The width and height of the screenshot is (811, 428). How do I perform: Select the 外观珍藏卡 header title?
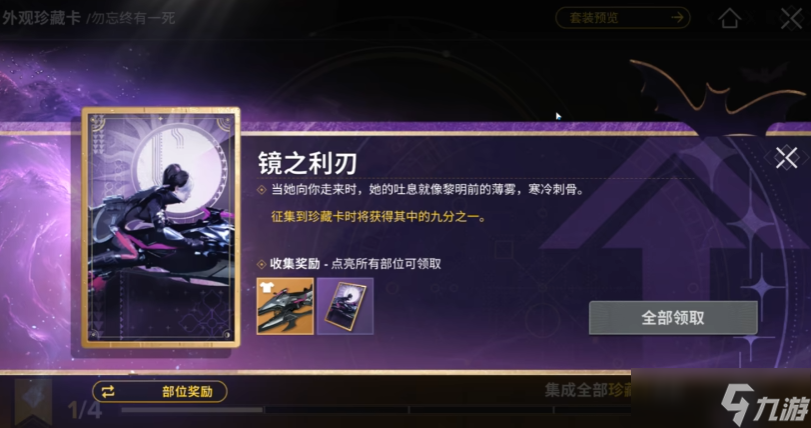tap(41, 18)
